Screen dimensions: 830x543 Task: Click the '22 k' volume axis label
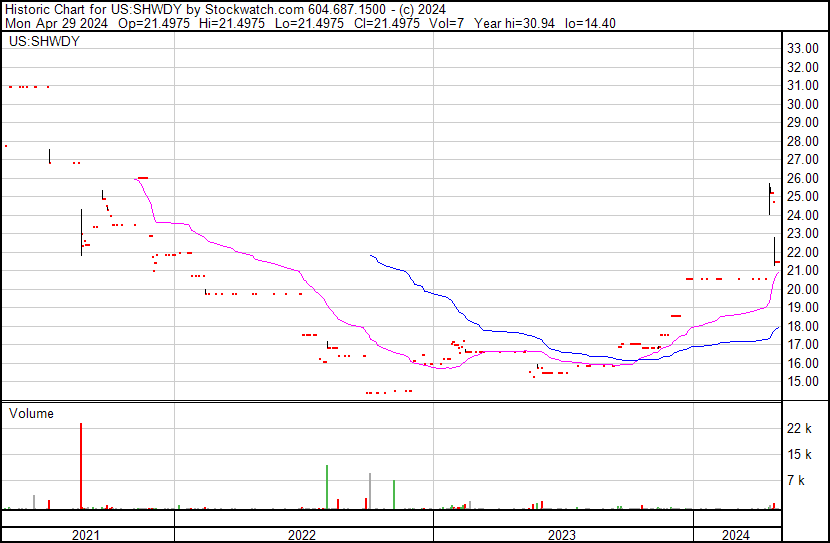799,429
